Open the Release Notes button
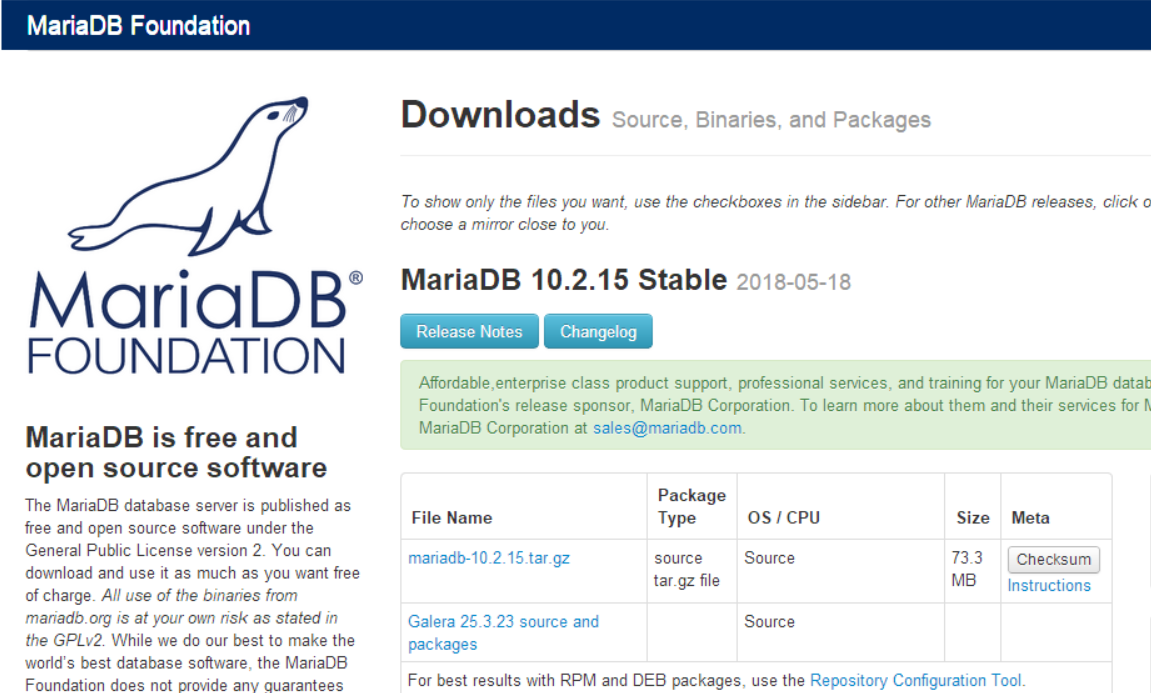Screen dimensions: 1151x693 point(469,331)
